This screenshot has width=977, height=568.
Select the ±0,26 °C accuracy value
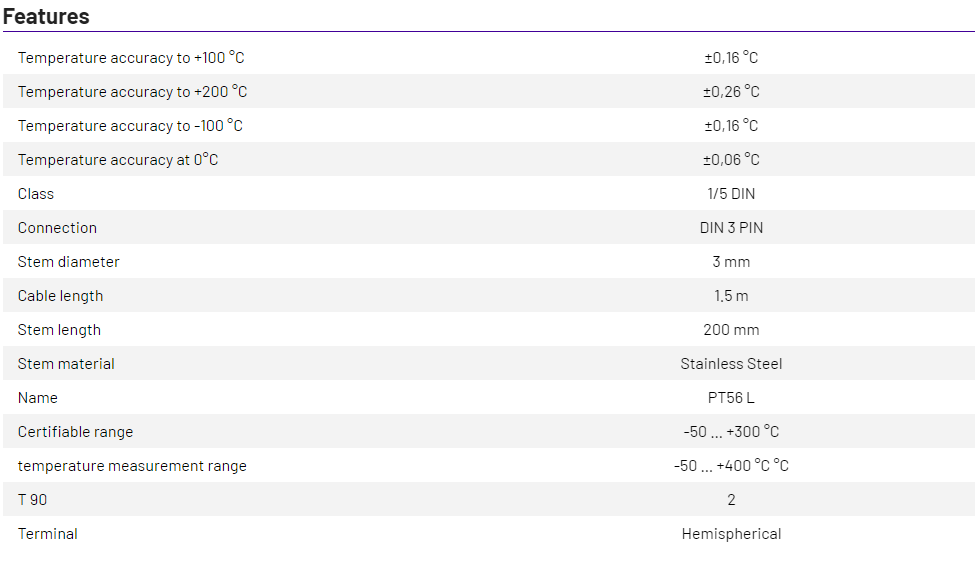[x=731, y=92]
